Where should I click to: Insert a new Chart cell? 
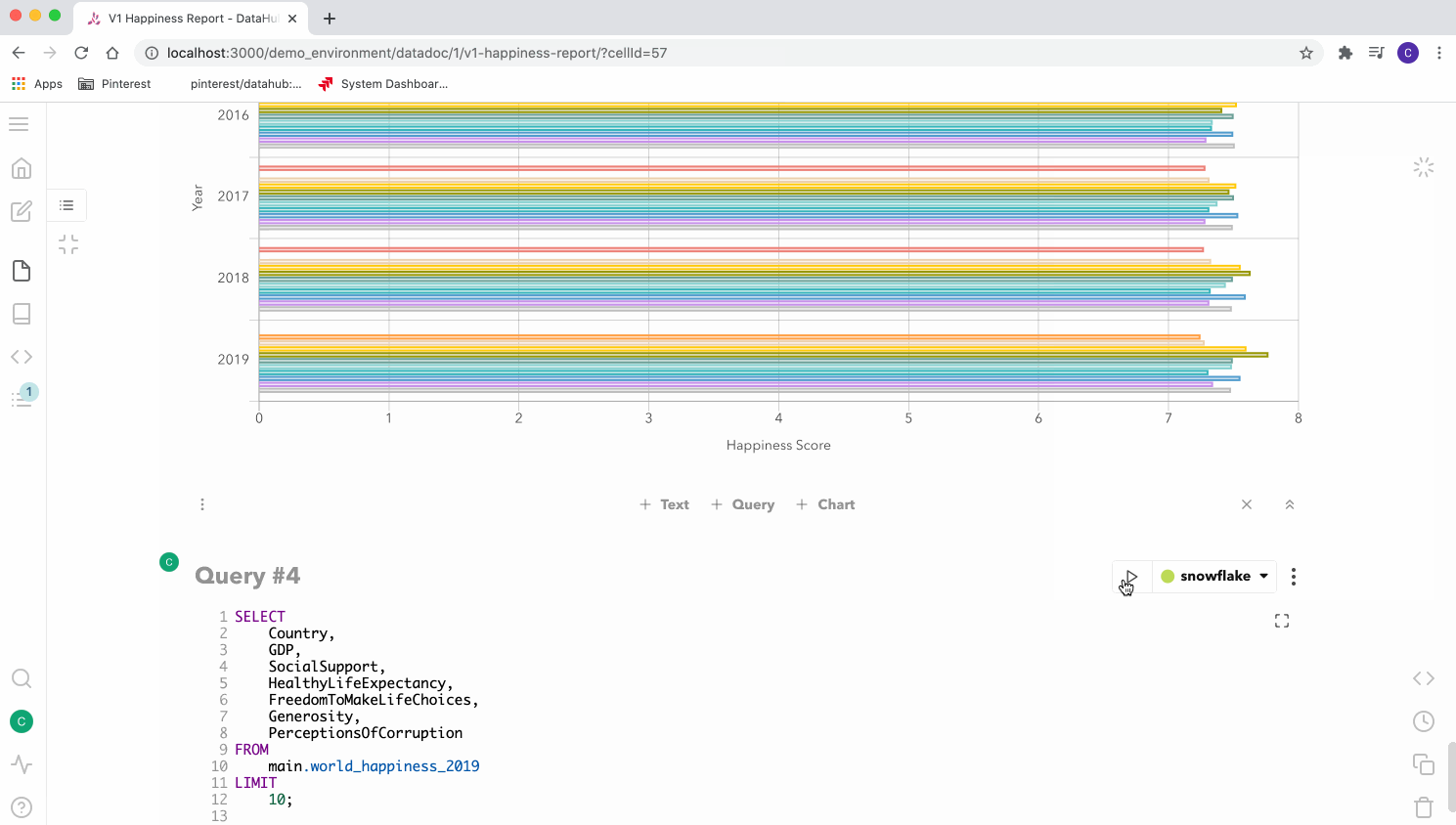826,504
